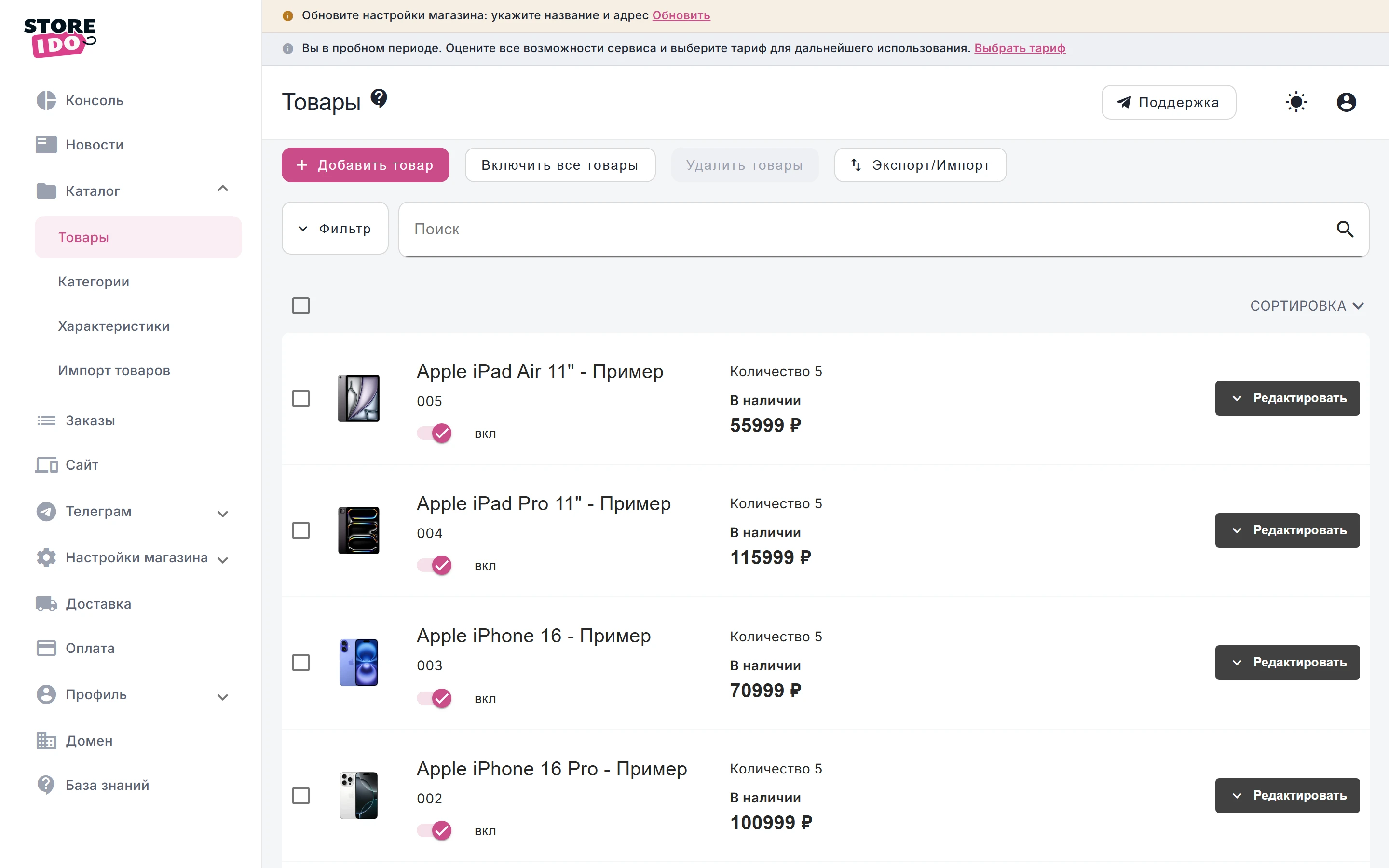Collapse the Каталог section
Screen dimensions: 1389x868
coord(223,189)
